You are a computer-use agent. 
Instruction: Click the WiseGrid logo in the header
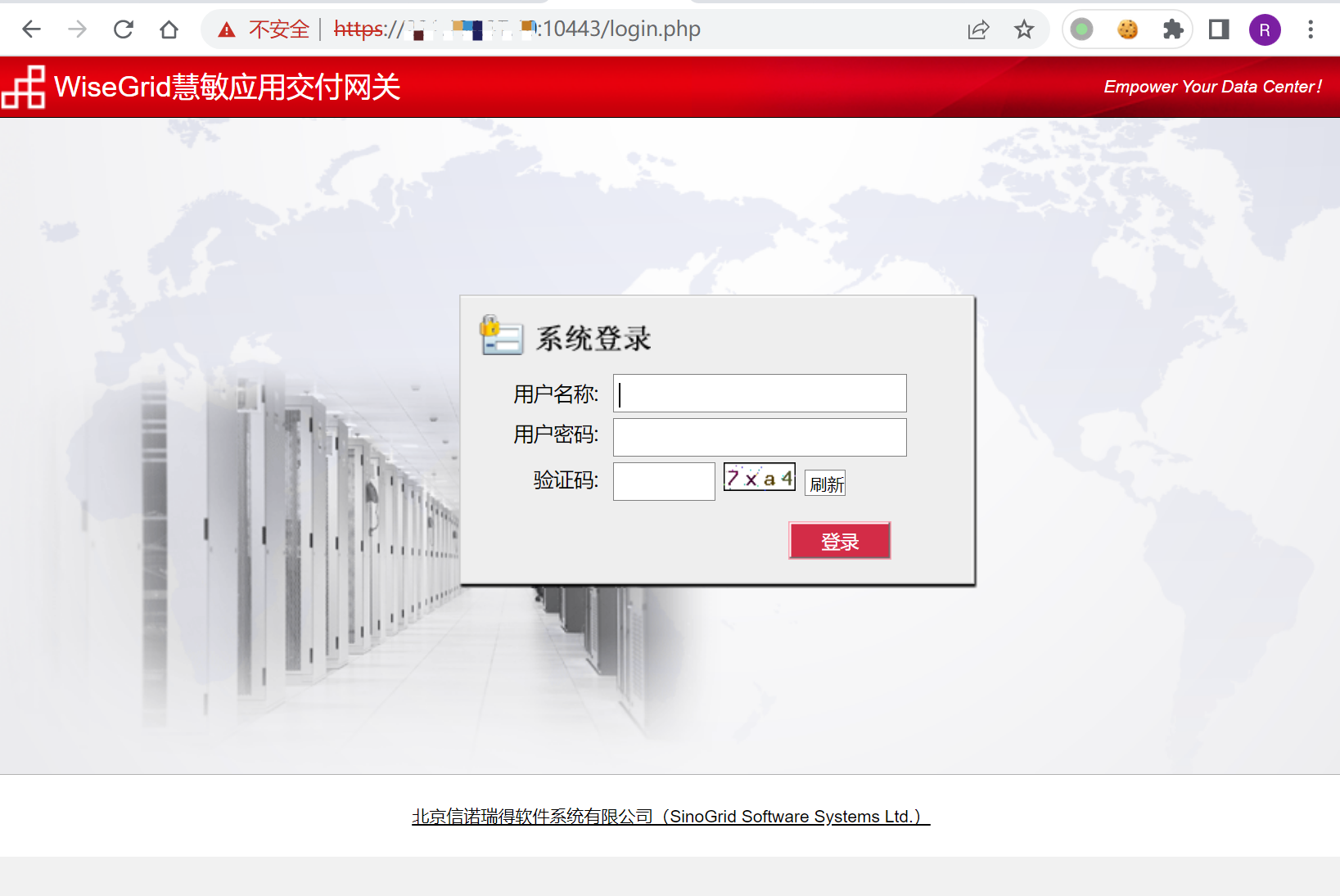click(23, 87)
